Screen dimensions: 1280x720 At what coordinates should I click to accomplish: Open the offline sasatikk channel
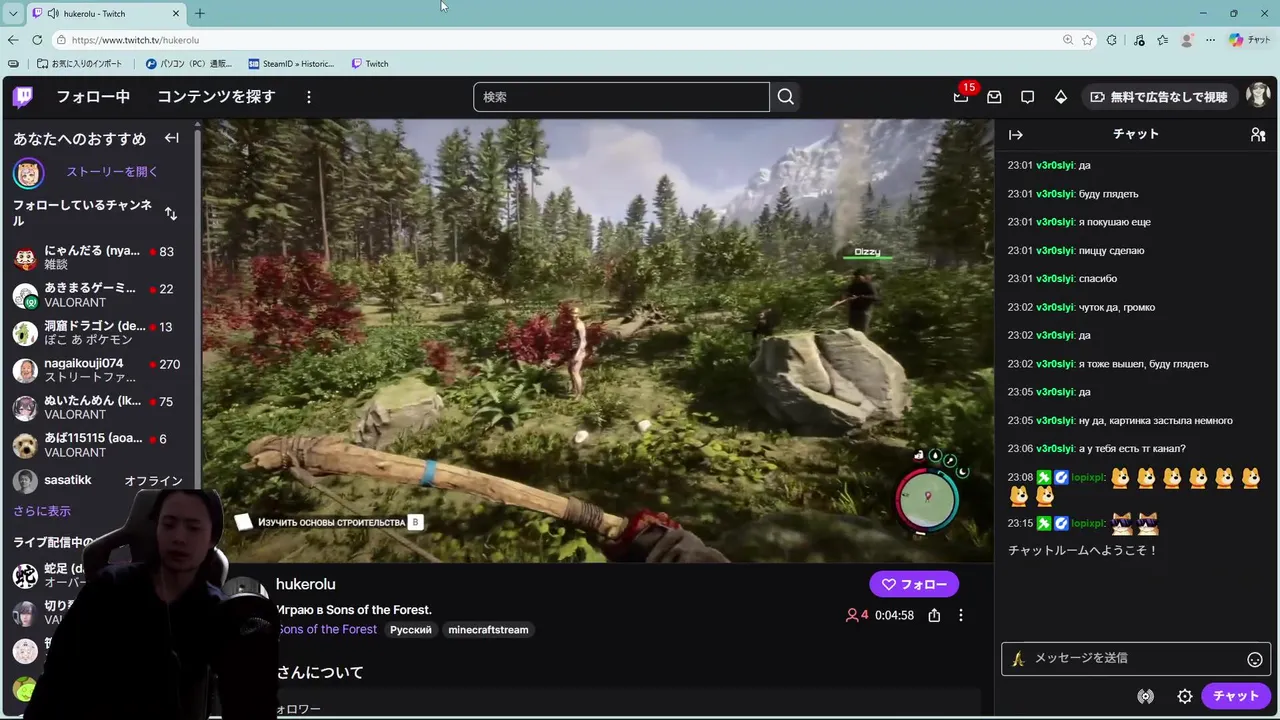pyautogui.click(x=100, y=481)
